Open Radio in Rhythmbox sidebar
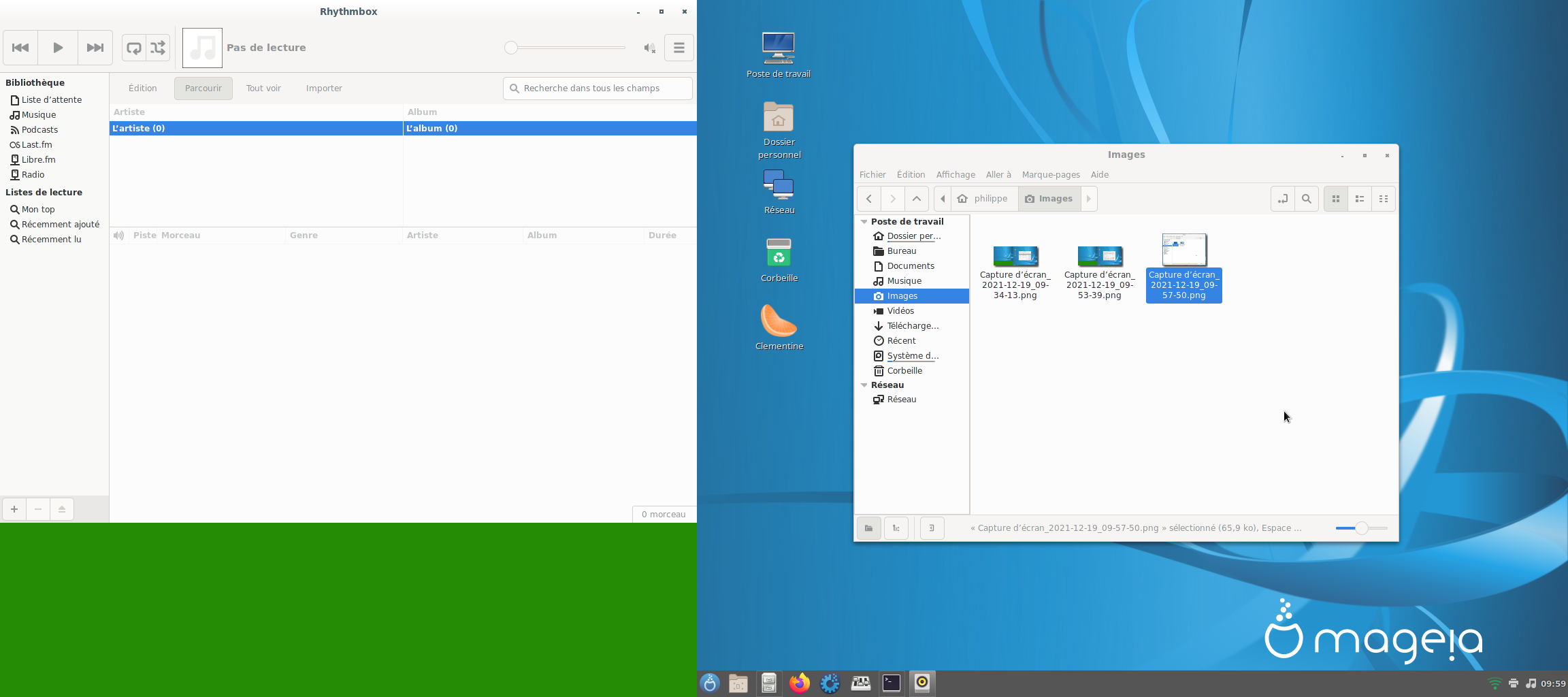The height and width of the screenshot is (697, 1568). pos(33,175)
